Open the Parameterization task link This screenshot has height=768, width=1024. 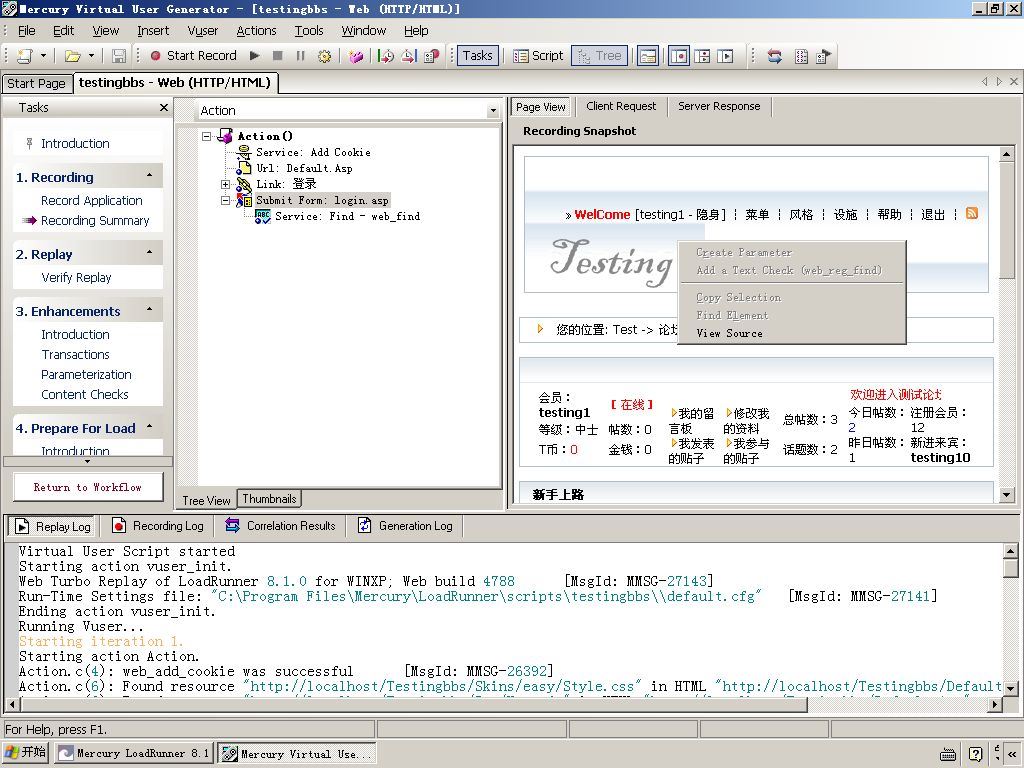[x=86, y=375]
